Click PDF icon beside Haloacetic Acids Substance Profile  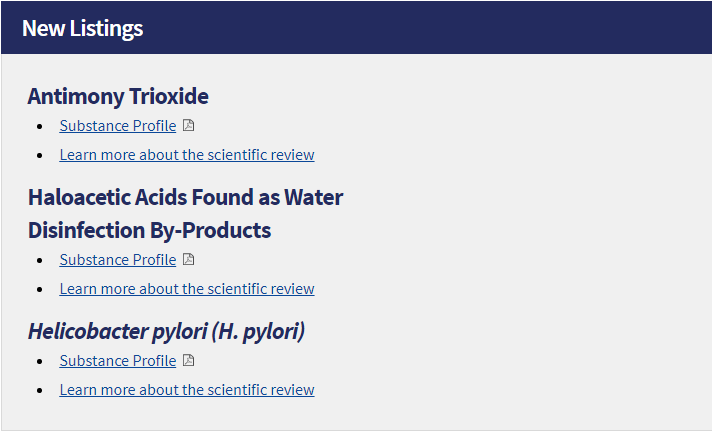(x=189, y=260)
